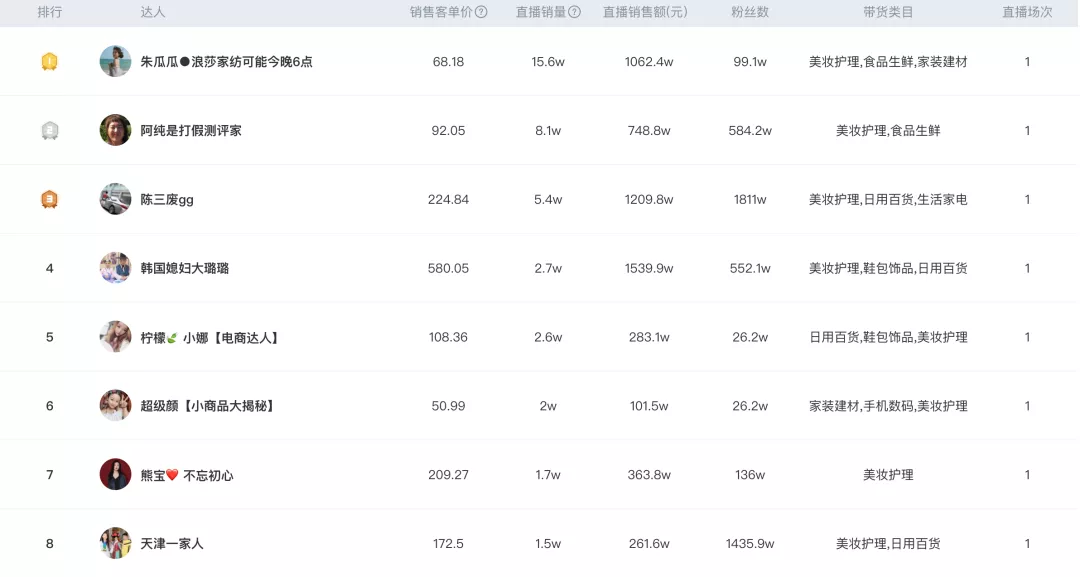This screenshot has height=577, width=1080.
Task: Open 陈三废gg's avatar
Action: (x=115, y=199)
